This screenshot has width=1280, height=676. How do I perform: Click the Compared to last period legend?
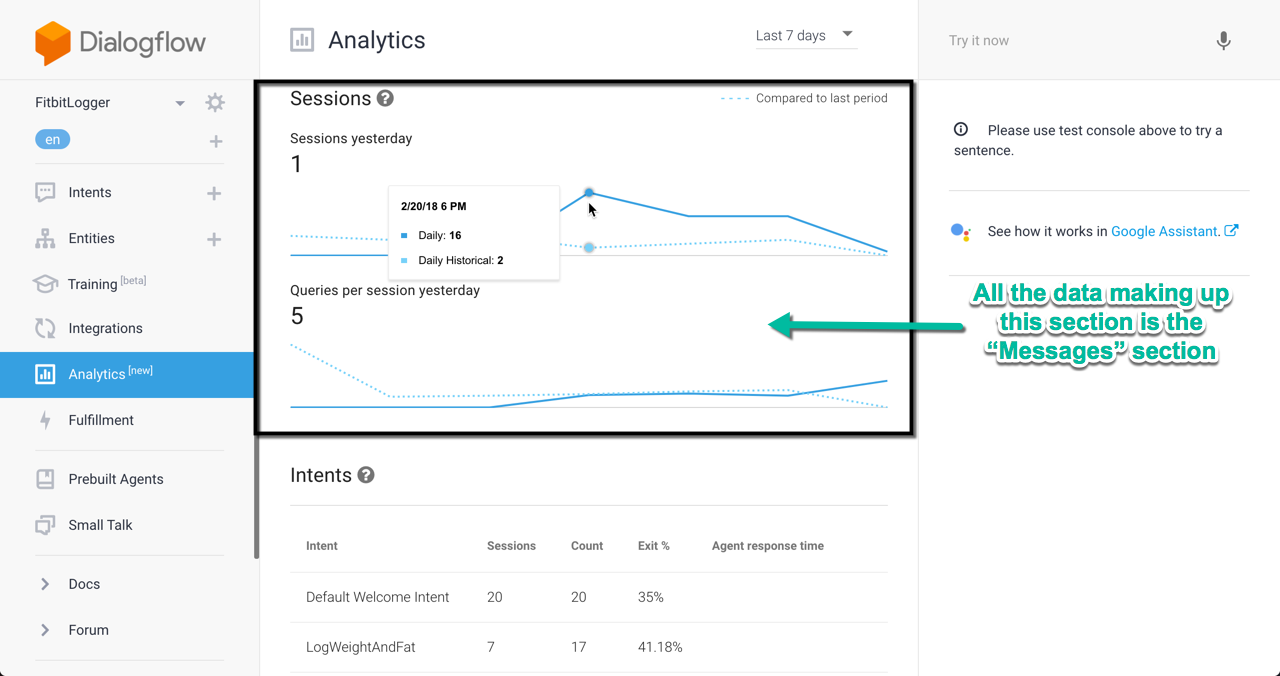804,98
